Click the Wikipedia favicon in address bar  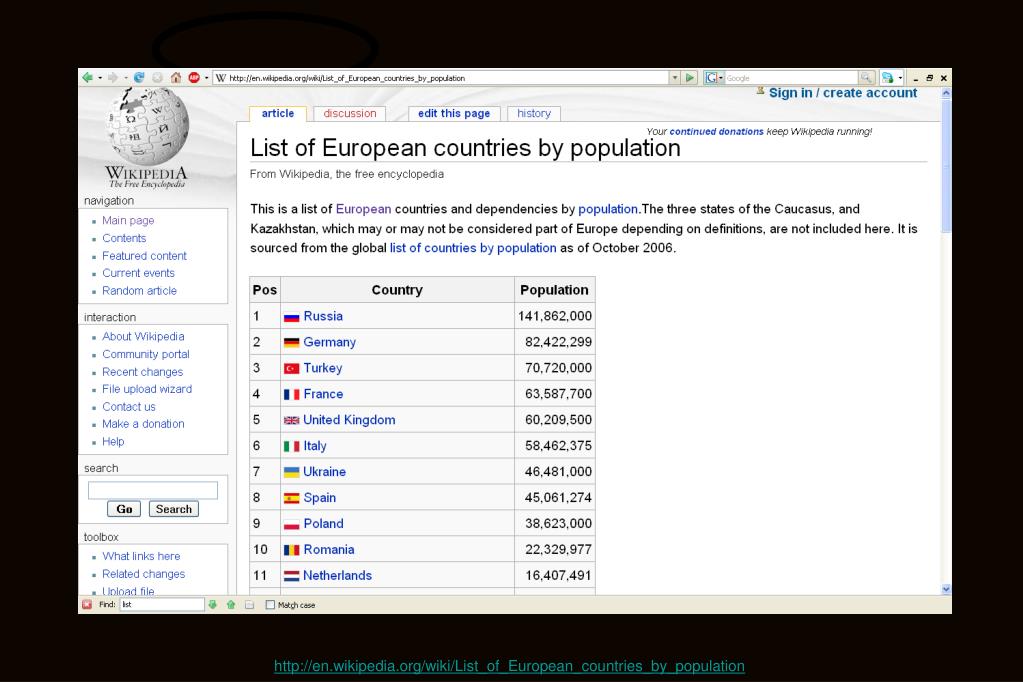(x=221, y=78)
